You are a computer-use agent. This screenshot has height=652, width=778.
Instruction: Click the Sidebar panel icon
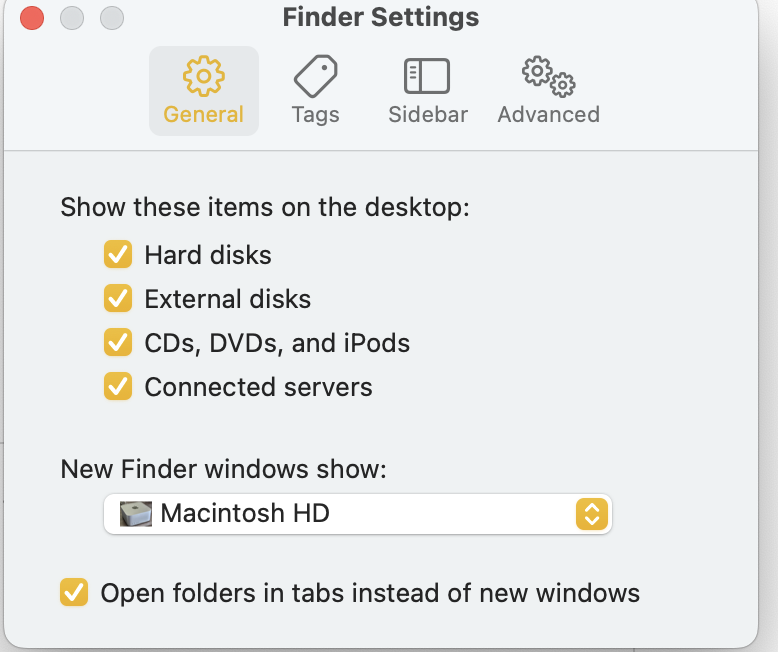[x=427, y=76]
